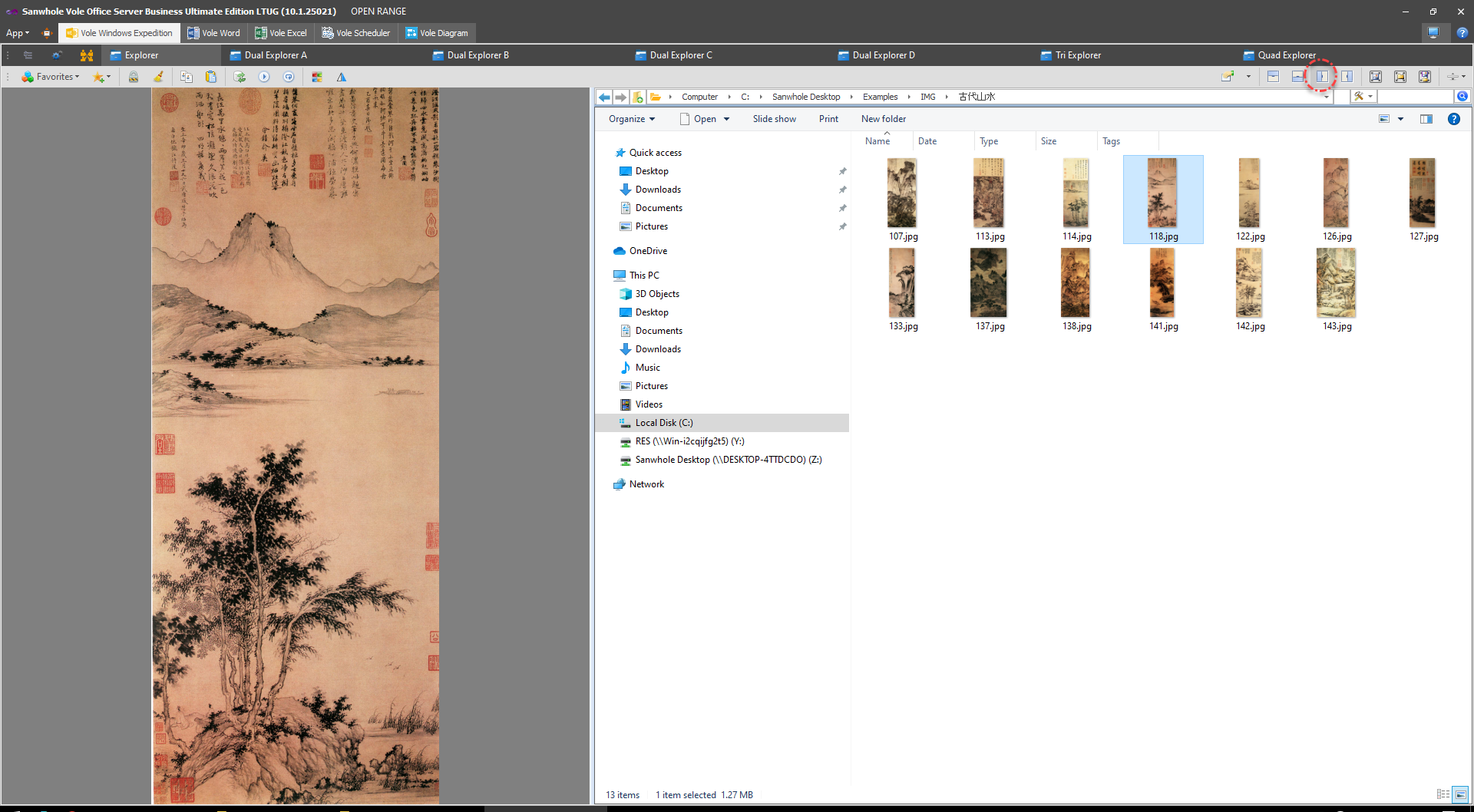
Task: Click the up-folder icon in address bar
Action: 637,97
